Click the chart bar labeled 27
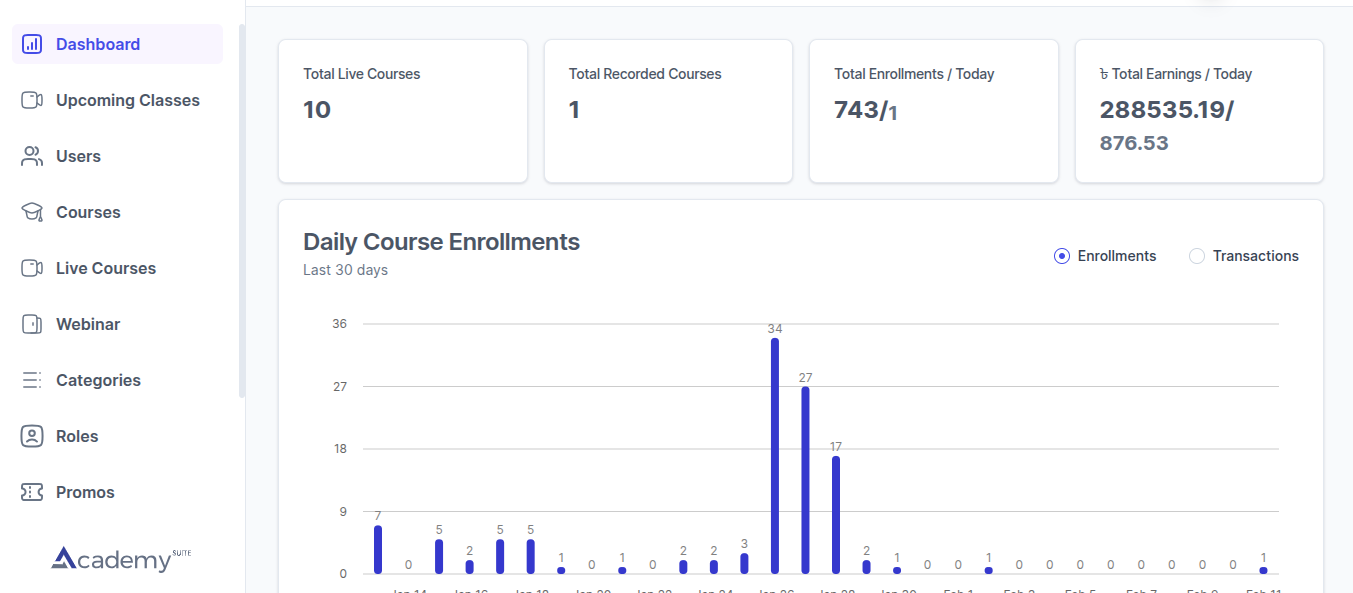Screen dimensions: 1353x593 pos(805,480)
